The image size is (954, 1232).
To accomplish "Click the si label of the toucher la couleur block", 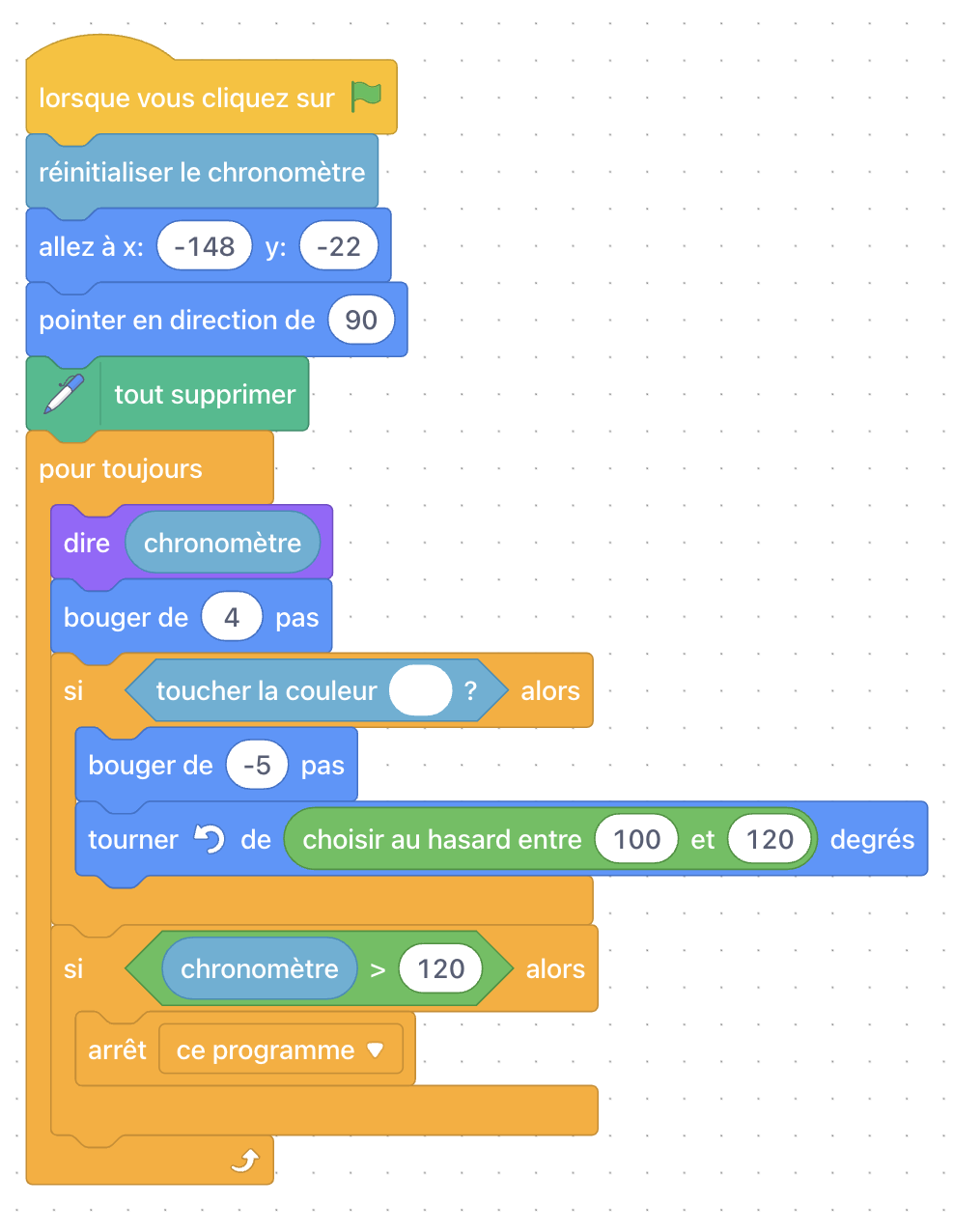I will tap(73, 690).
